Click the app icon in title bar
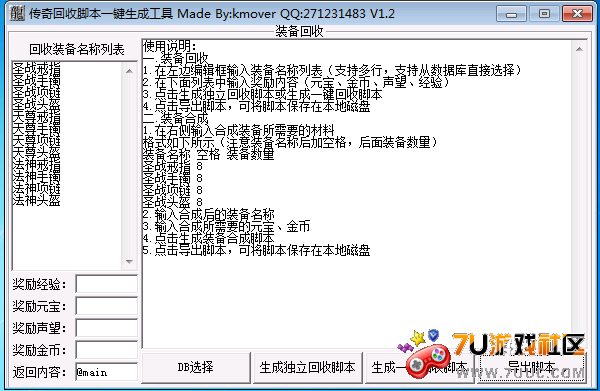Viewport: 600px width, 391px height. pos(17,13)
